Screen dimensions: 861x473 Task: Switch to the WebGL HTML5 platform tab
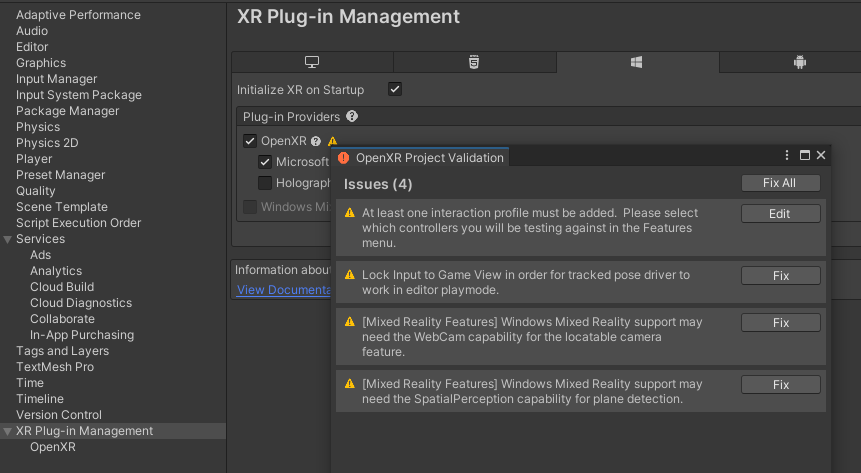coord(474,62)
